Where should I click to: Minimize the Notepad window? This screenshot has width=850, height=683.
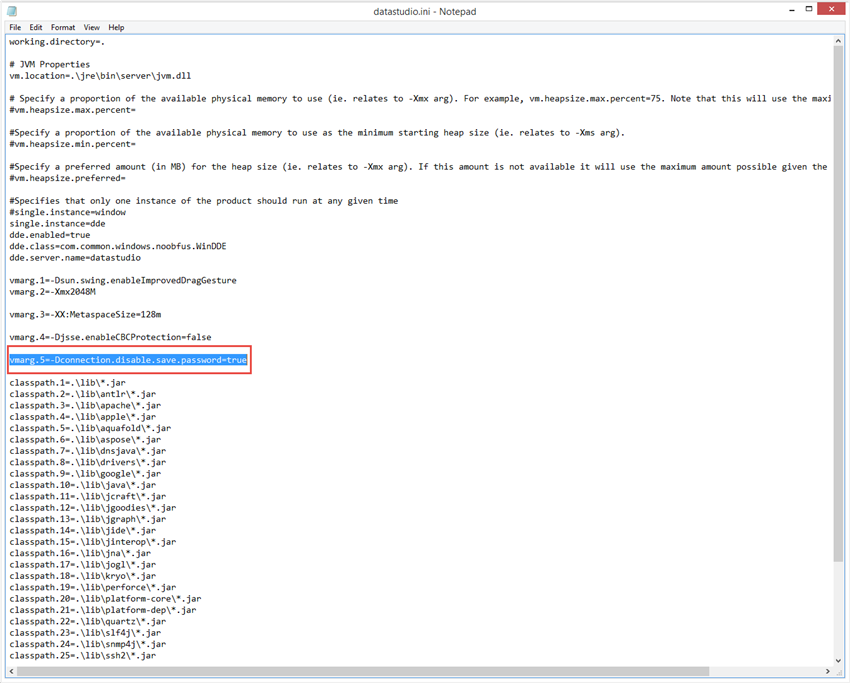click(x=792, y=9)
